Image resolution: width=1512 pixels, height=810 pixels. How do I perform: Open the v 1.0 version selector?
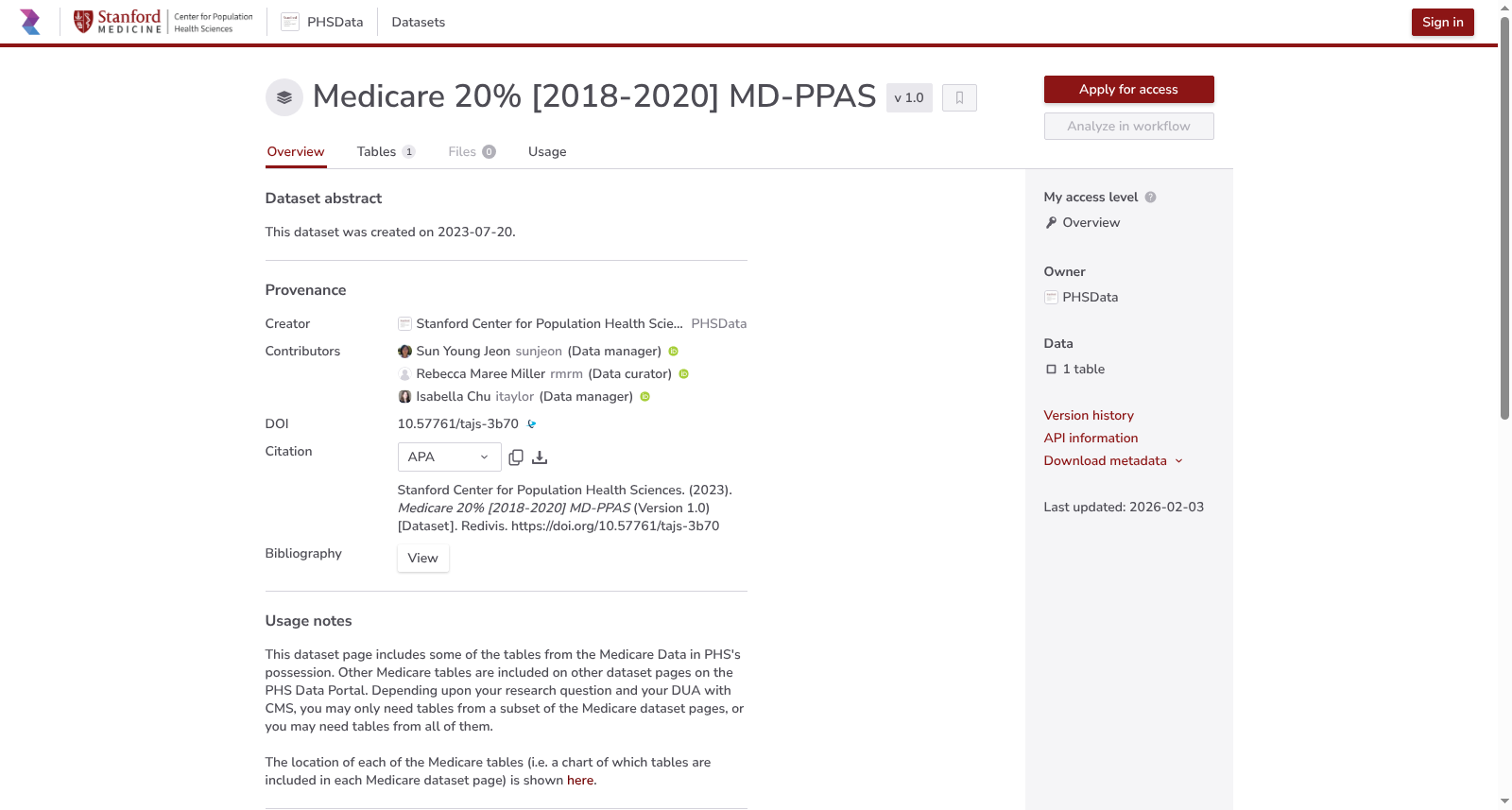[909, 98]
